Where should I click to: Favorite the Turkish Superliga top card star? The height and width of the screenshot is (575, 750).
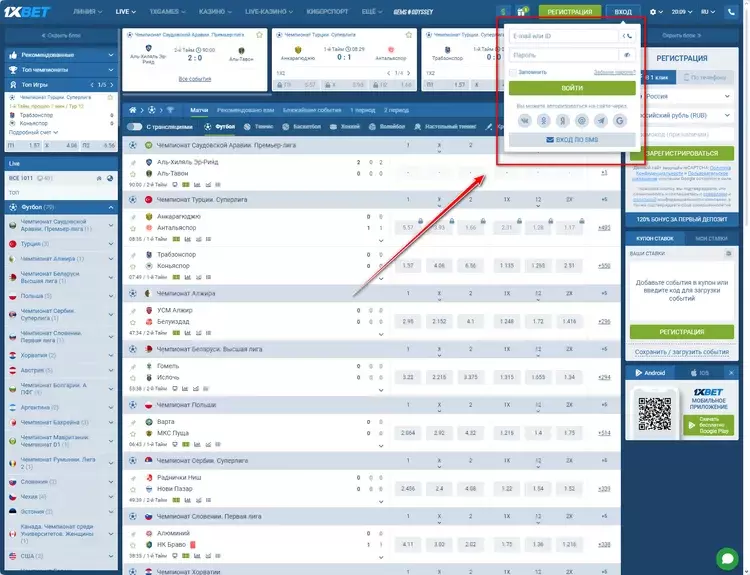click(408, 35)
